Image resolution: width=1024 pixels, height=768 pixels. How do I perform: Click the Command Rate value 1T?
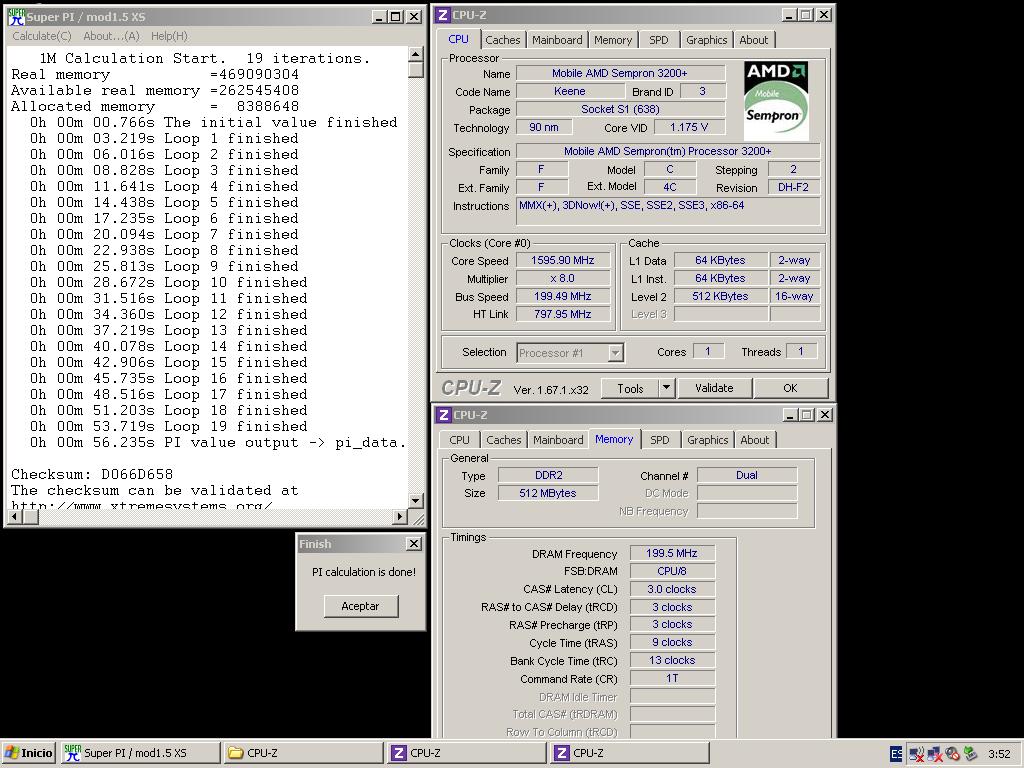(x=672, y=679)
